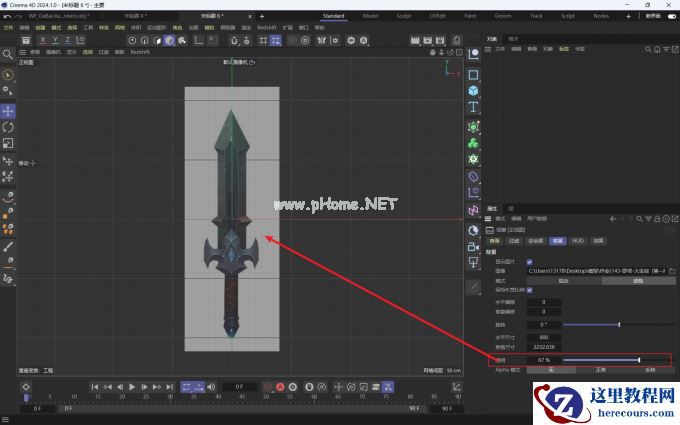The height and width of the screenshot is (425, 680).
Task: Toggle Autokeying red A button
Action: (280, 387)
